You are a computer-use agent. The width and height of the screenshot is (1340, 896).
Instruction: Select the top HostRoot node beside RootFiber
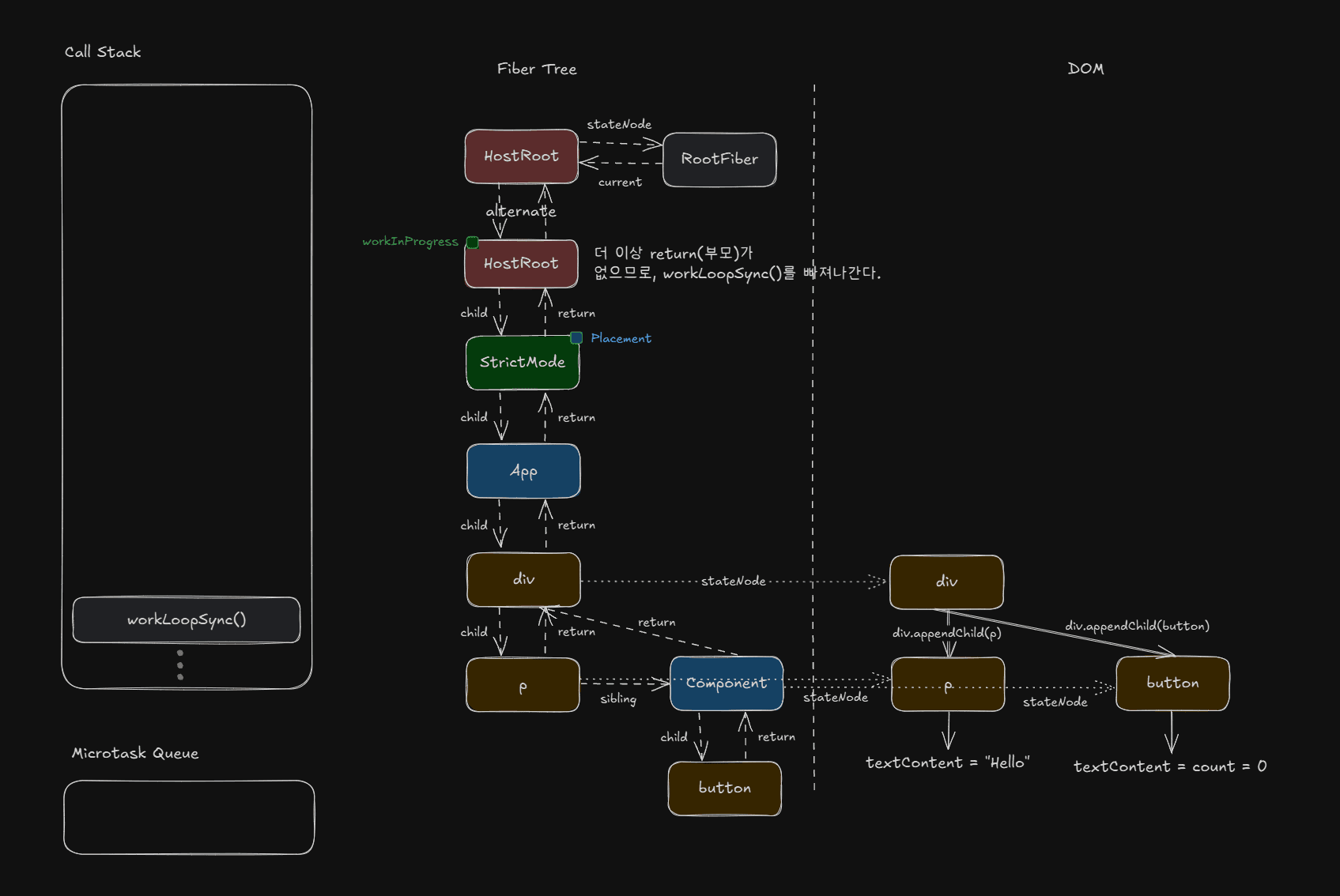tap(521, 156)
